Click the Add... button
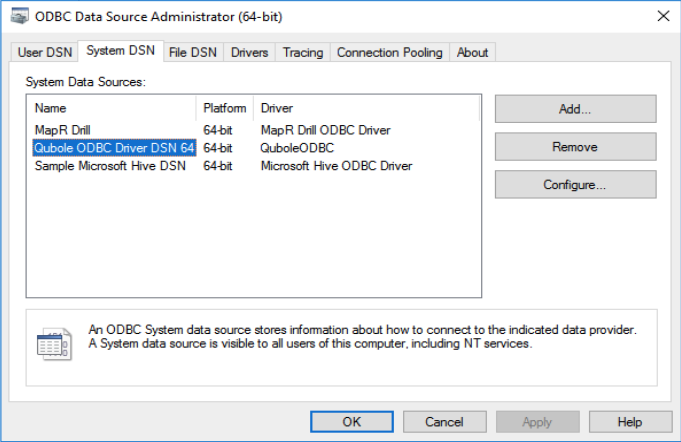This screenshot has width=681, height=442. pos(575,109)
